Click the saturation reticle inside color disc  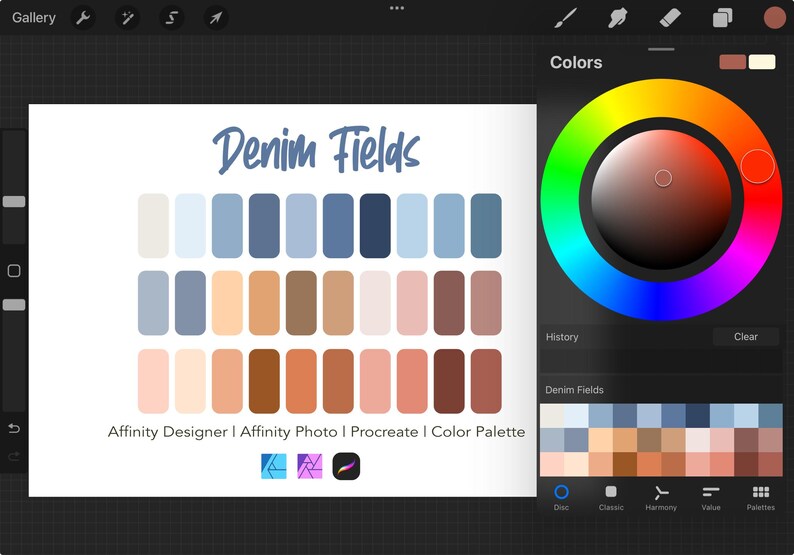click(663, 178)
